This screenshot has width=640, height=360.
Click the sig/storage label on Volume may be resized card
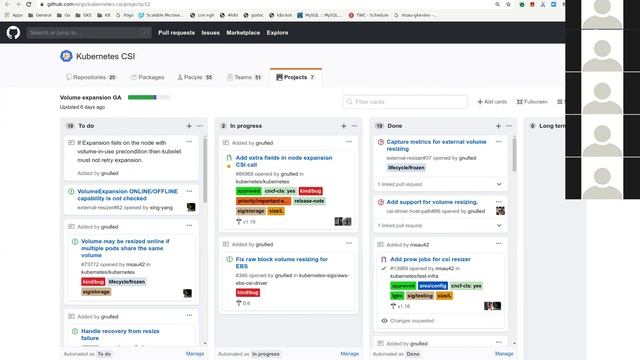pyautogui.click(x=96, y=292)
